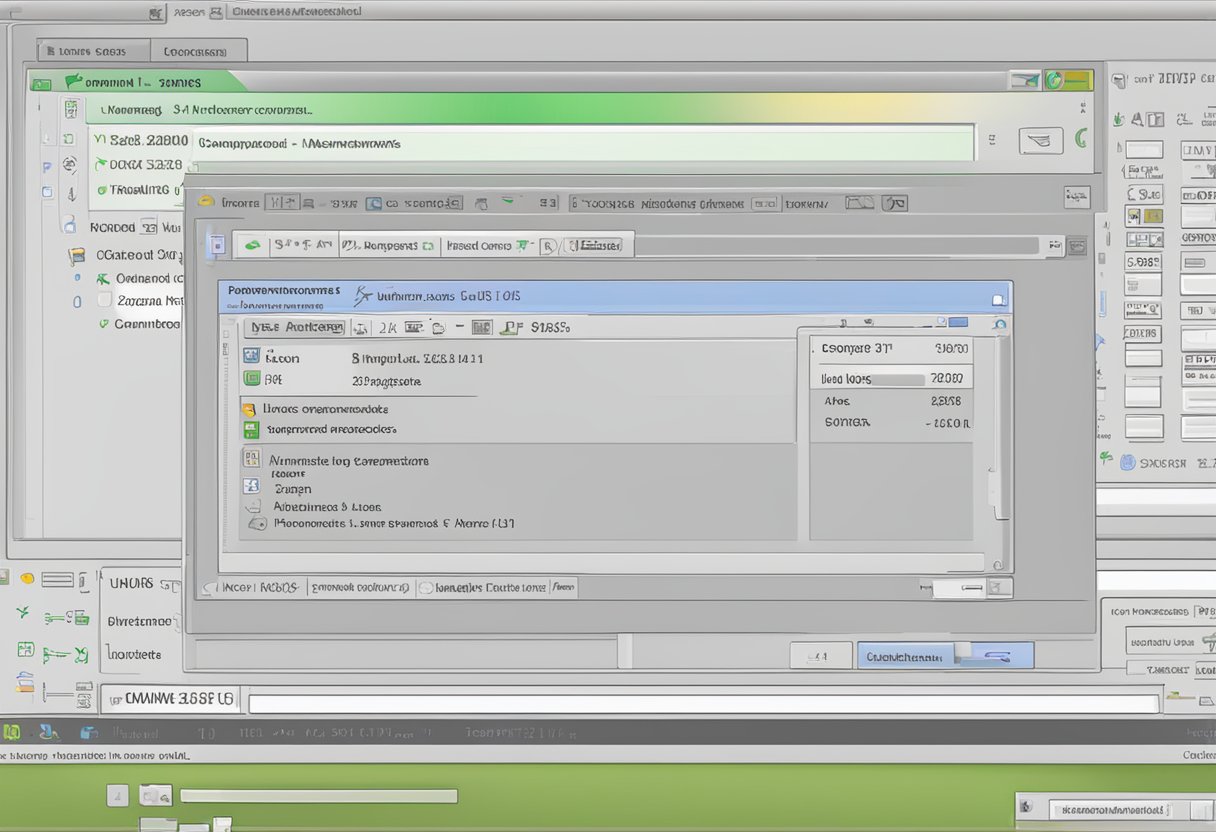Expand the boxed number control in left panel
Image resolution: width=1216 pixels, height=832 pixels.
(x=148, y=227)
